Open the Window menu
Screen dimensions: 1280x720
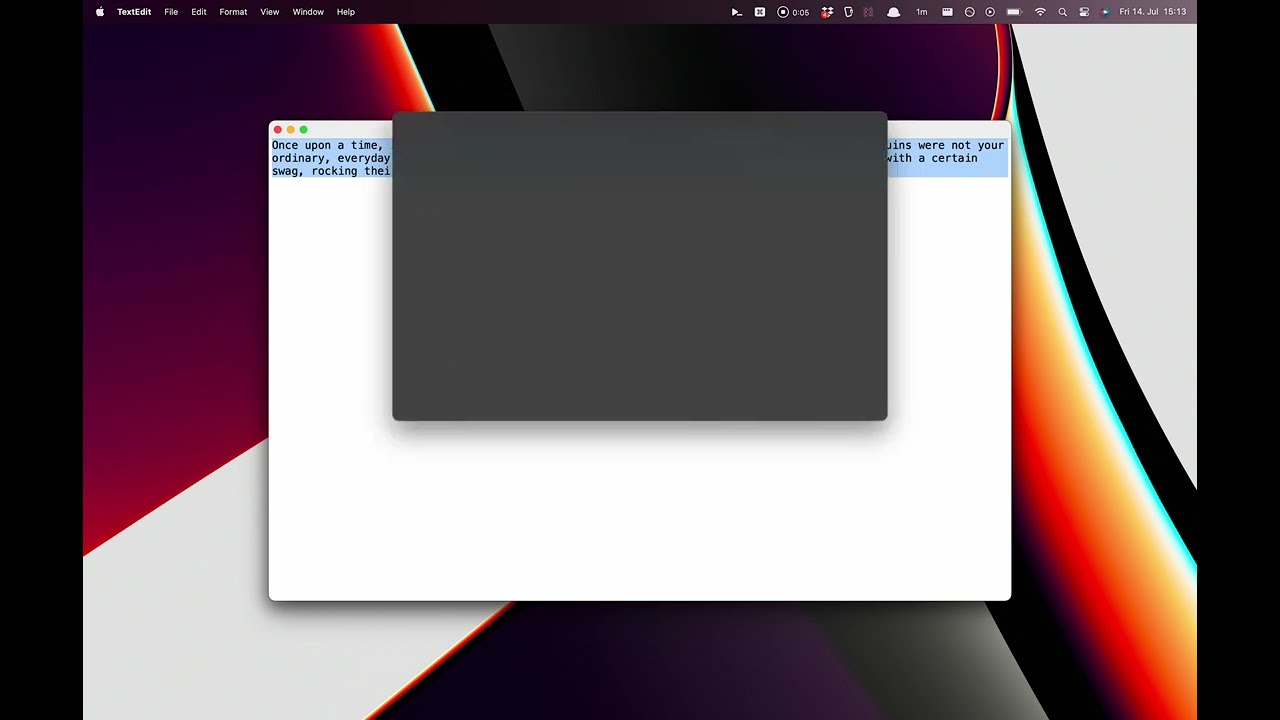pos(308,12)
